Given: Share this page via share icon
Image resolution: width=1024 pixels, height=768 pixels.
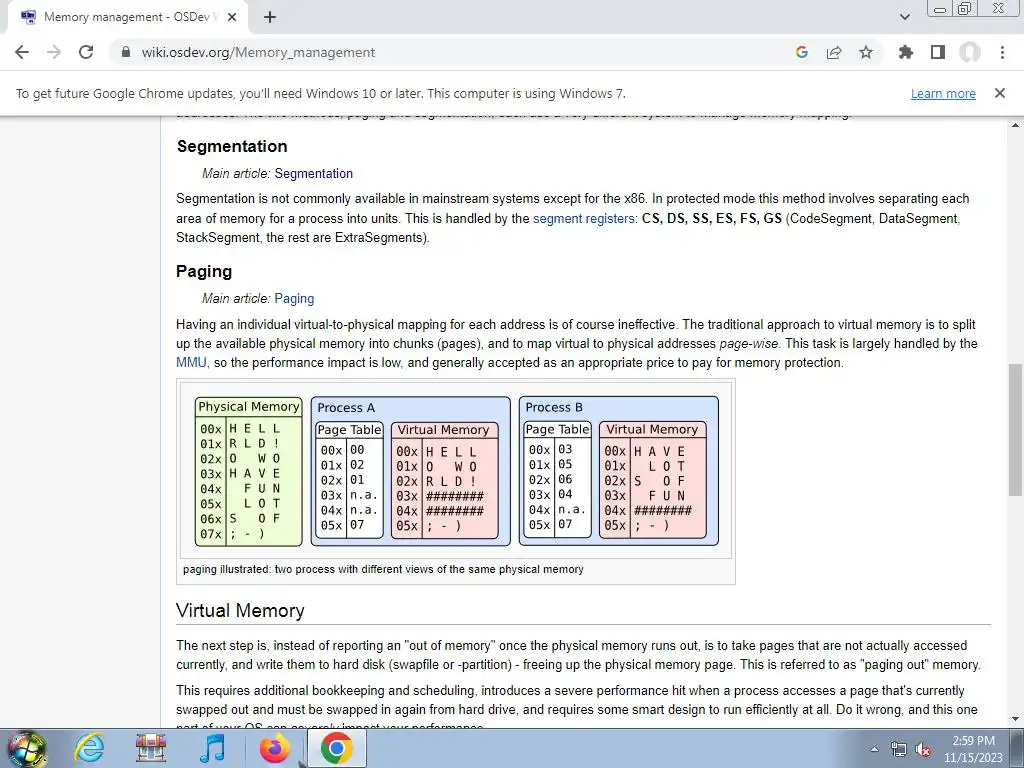Looking at the screenshot, I should [834, 52].
